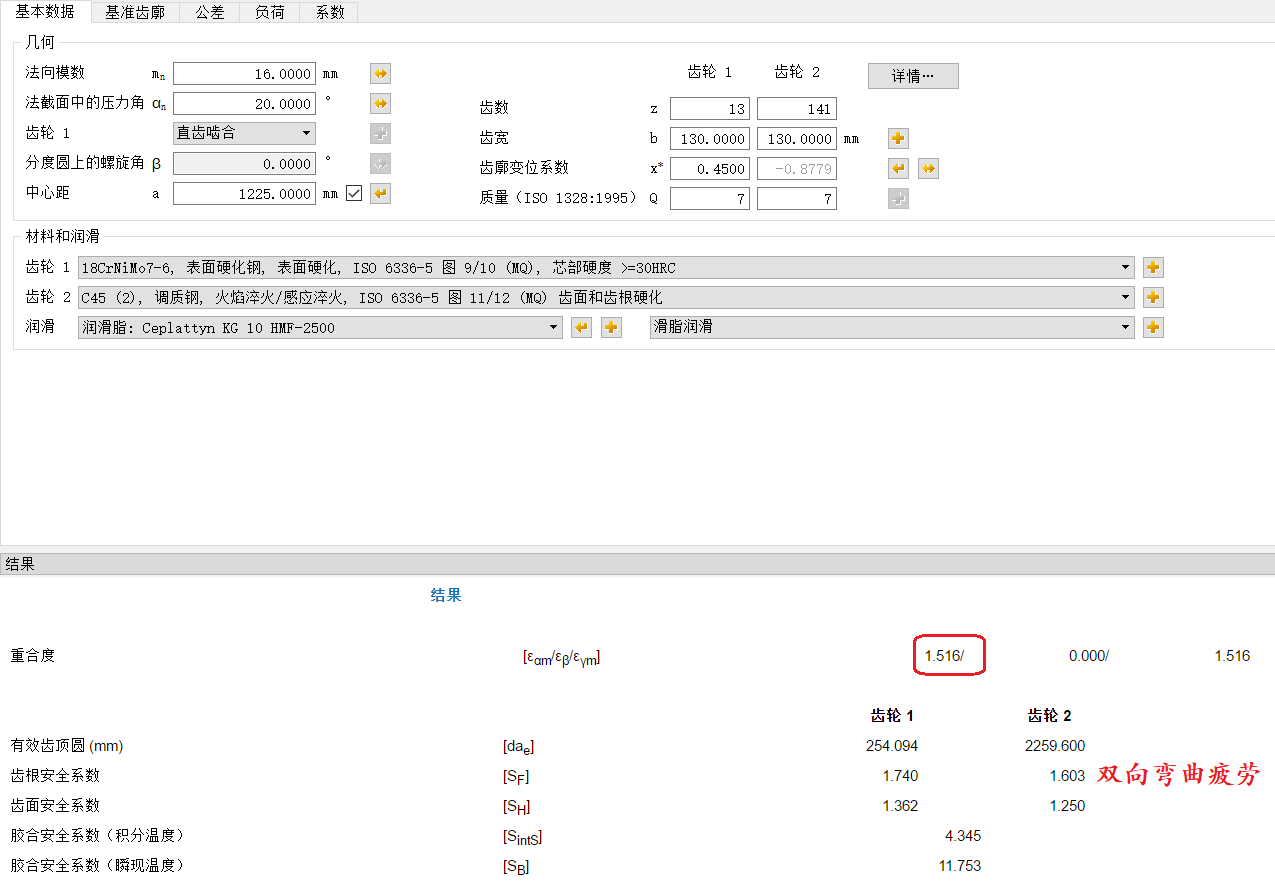Open the 润滑脂 Ceplattyn KG 10 dropdown
The height and width of the screenshot is (891, 1275).
320,327
